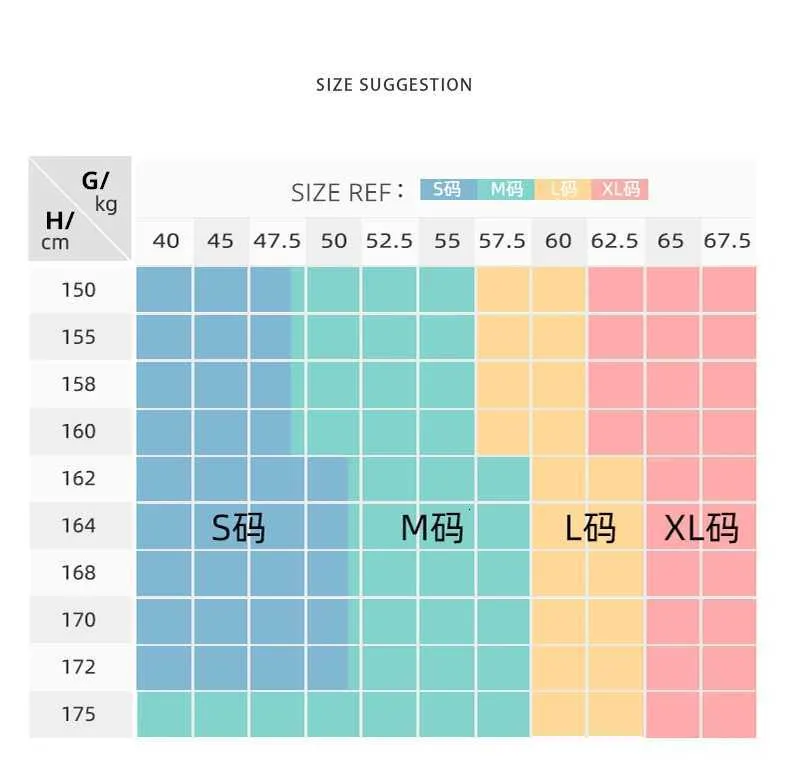Viewport: 790px width, 765px height.
Task: Select the 47.5 kg column header
Action: pyautogui.click(x=277, y=241)
